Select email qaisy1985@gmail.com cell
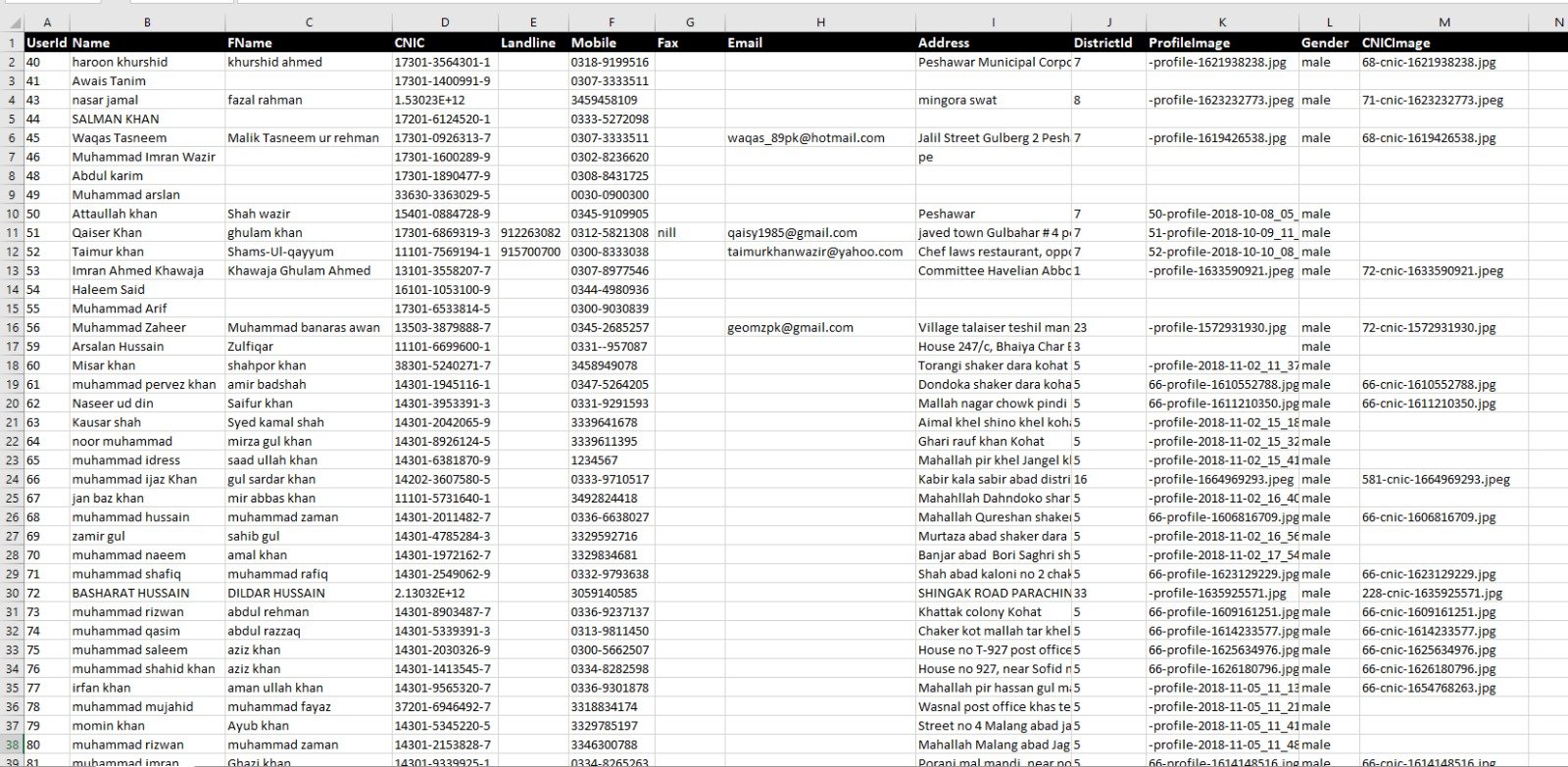The height and width of the screenshot is (767, 1568). [819, 232]
